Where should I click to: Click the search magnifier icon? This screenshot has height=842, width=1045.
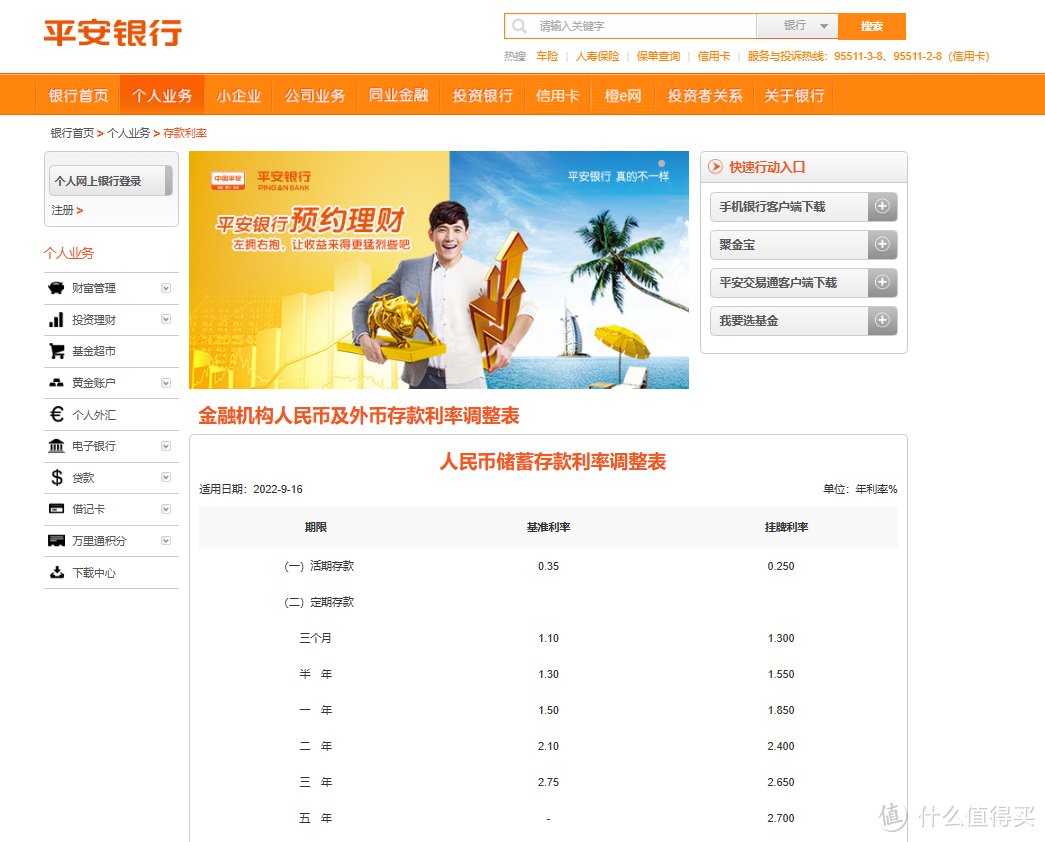(x=519, y=26)
